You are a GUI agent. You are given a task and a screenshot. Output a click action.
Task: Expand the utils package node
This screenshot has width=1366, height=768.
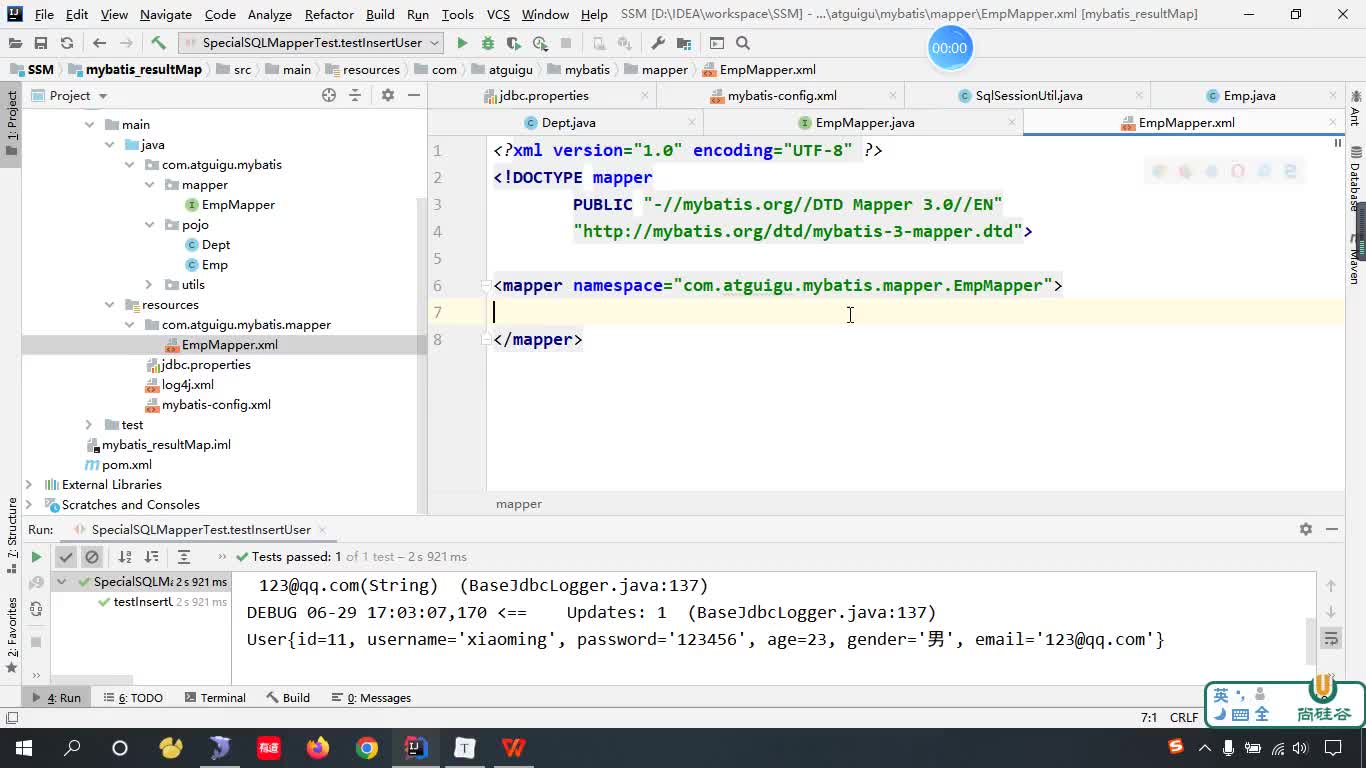click(x=149, y=285)
